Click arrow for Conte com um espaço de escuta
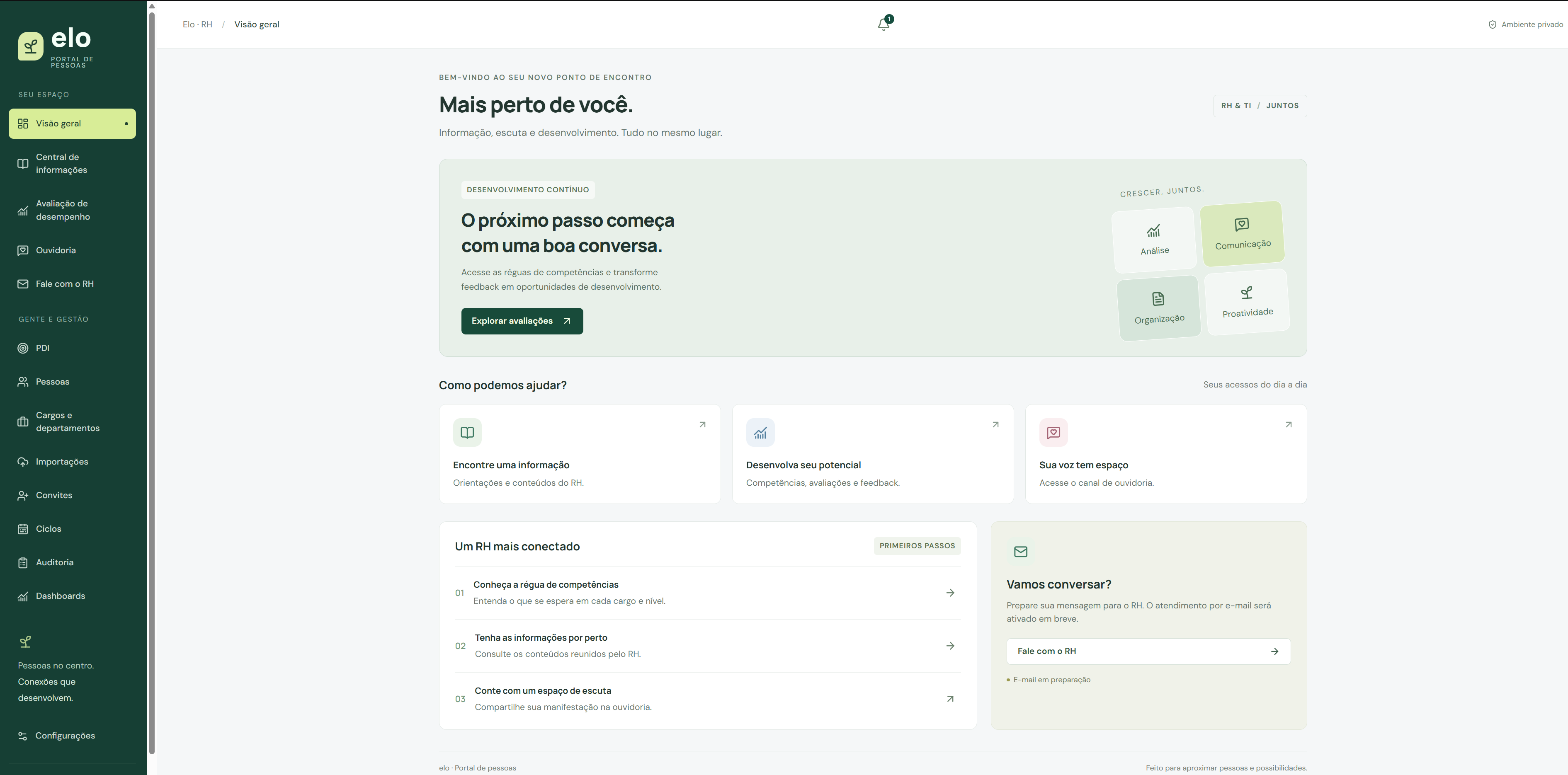This screenshot has width=1568, height=775. pyautogui.click(x=950, y=698)
